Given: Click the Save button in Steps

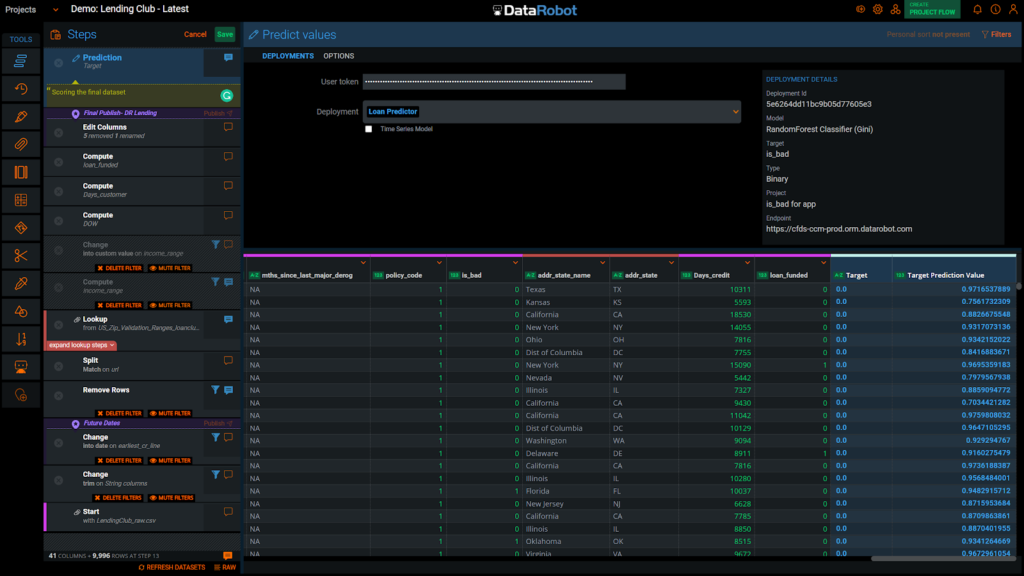Looking at the screenshot, I should (x=225, y=34).
